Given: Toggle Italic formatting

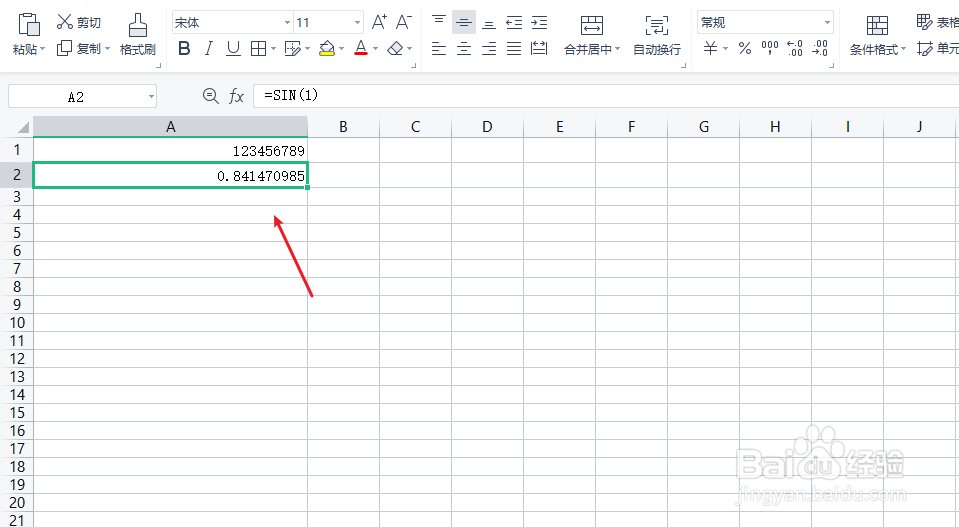Looking at the screenshot, I should [x=209, y=48].
